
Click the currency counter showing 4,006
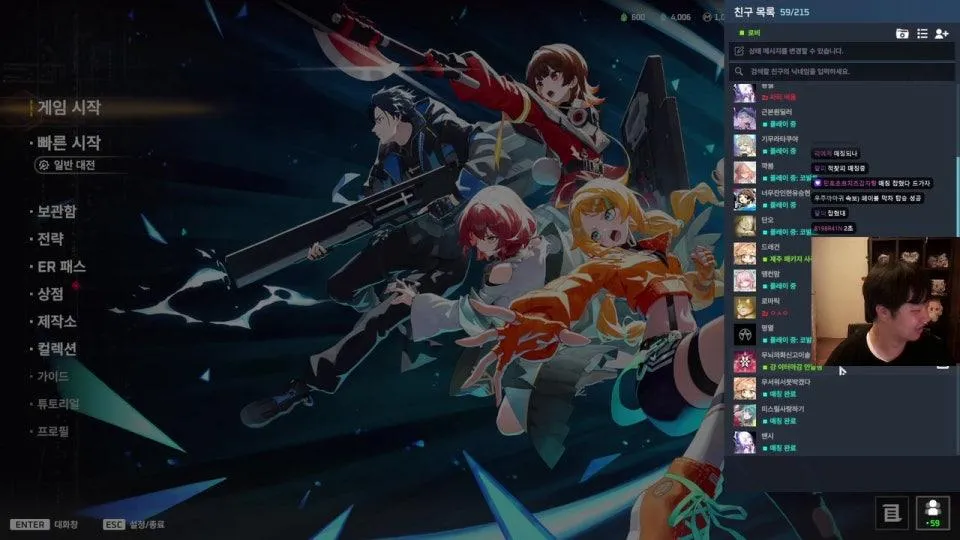(x=676, y=17)
